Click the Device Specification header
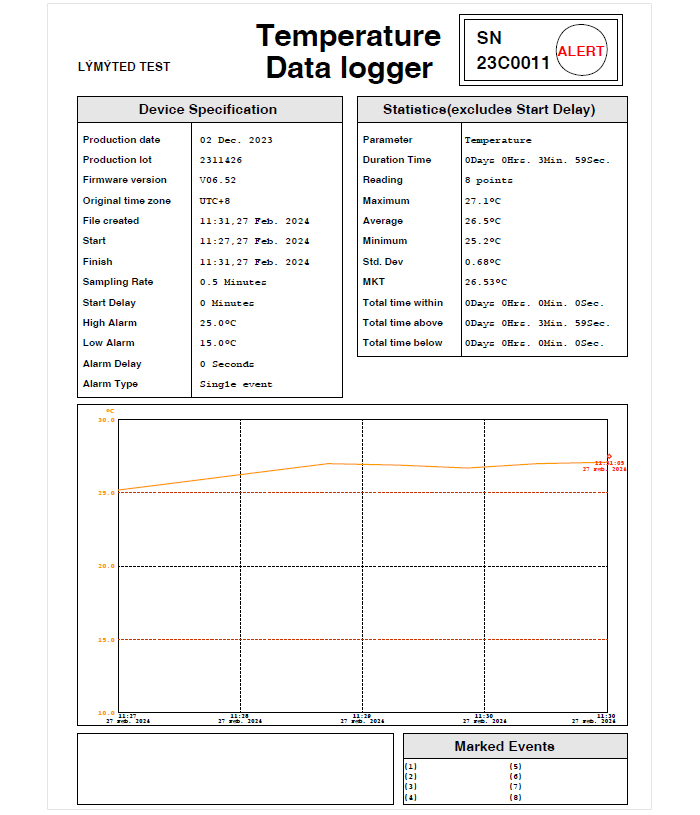 (x=208, y=110)
